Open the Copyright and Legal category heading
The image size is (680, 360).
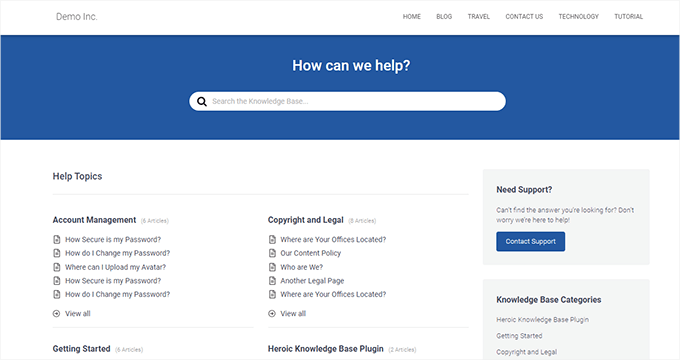(306, 220)
